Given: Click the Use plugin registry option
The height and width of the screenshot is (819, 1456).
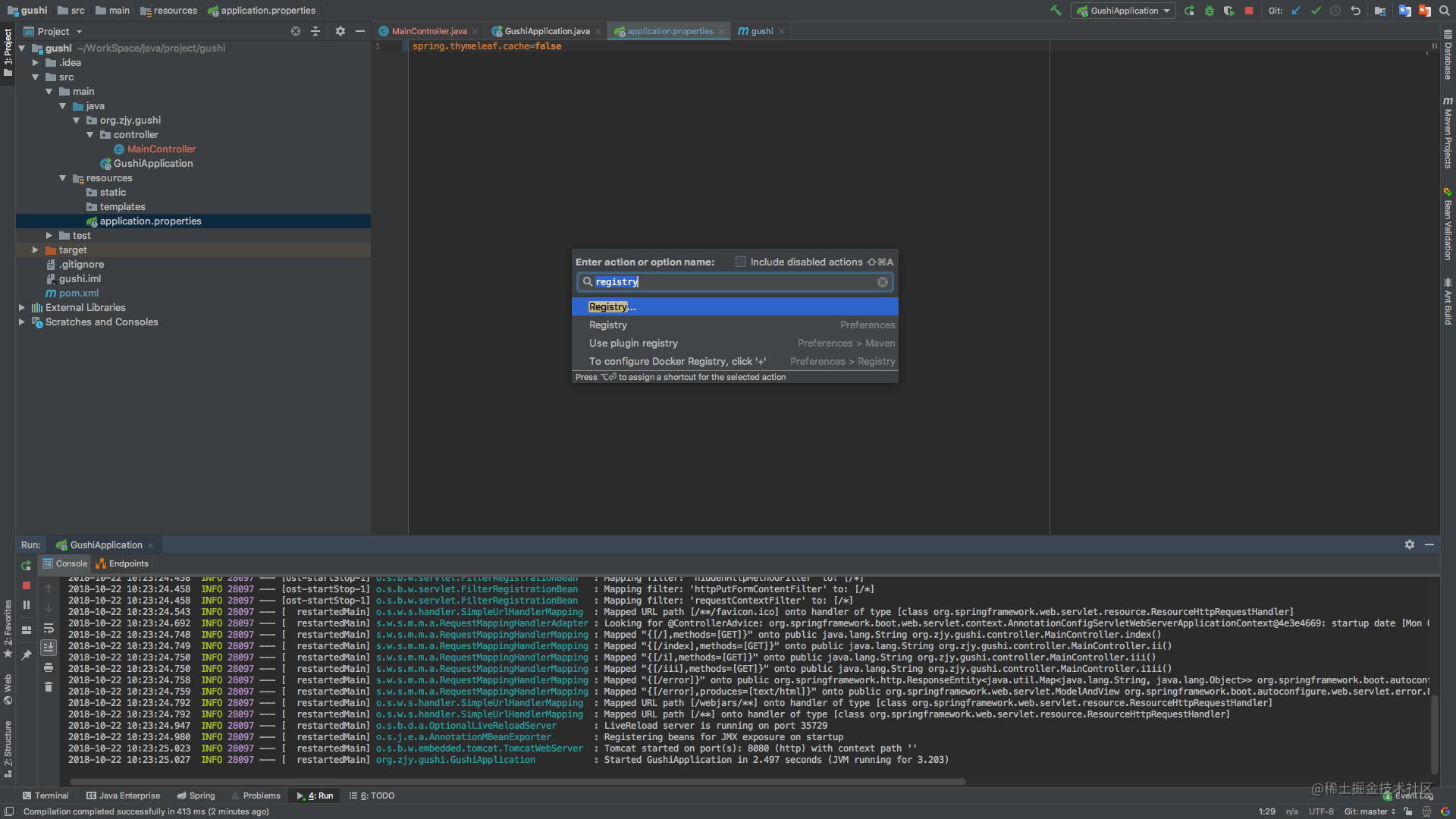Looking at the screenshot, I should pyautogui.click(x=633, y=342).
